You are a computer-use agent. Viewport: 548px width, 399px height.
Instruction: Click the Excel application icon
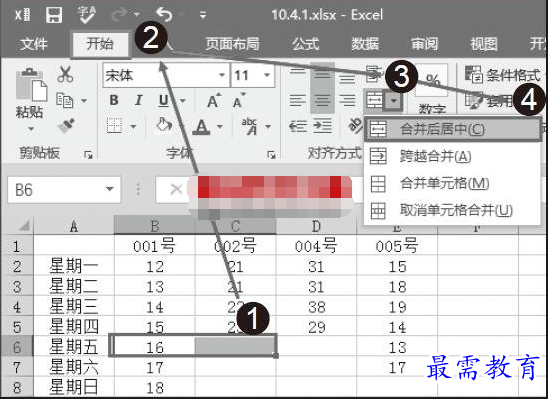click(22, 15)
